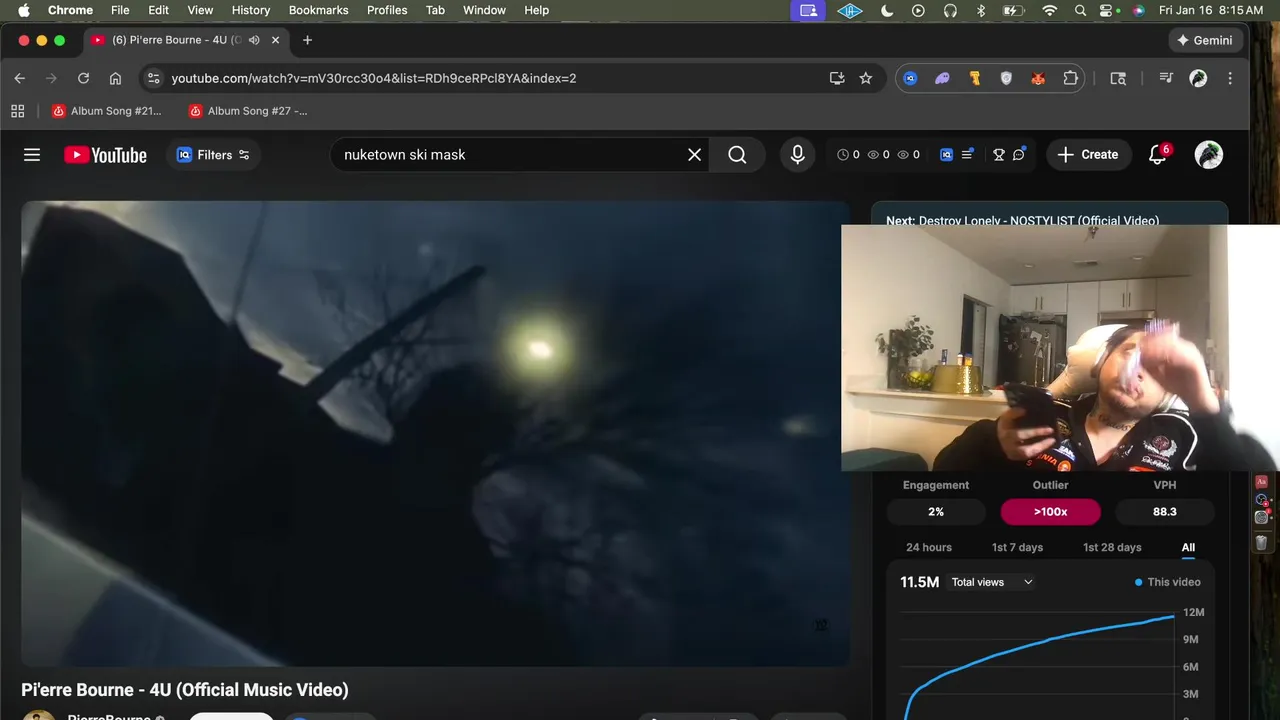Open the File menu
Screen dimensions: 1280x720
[120, 10]
